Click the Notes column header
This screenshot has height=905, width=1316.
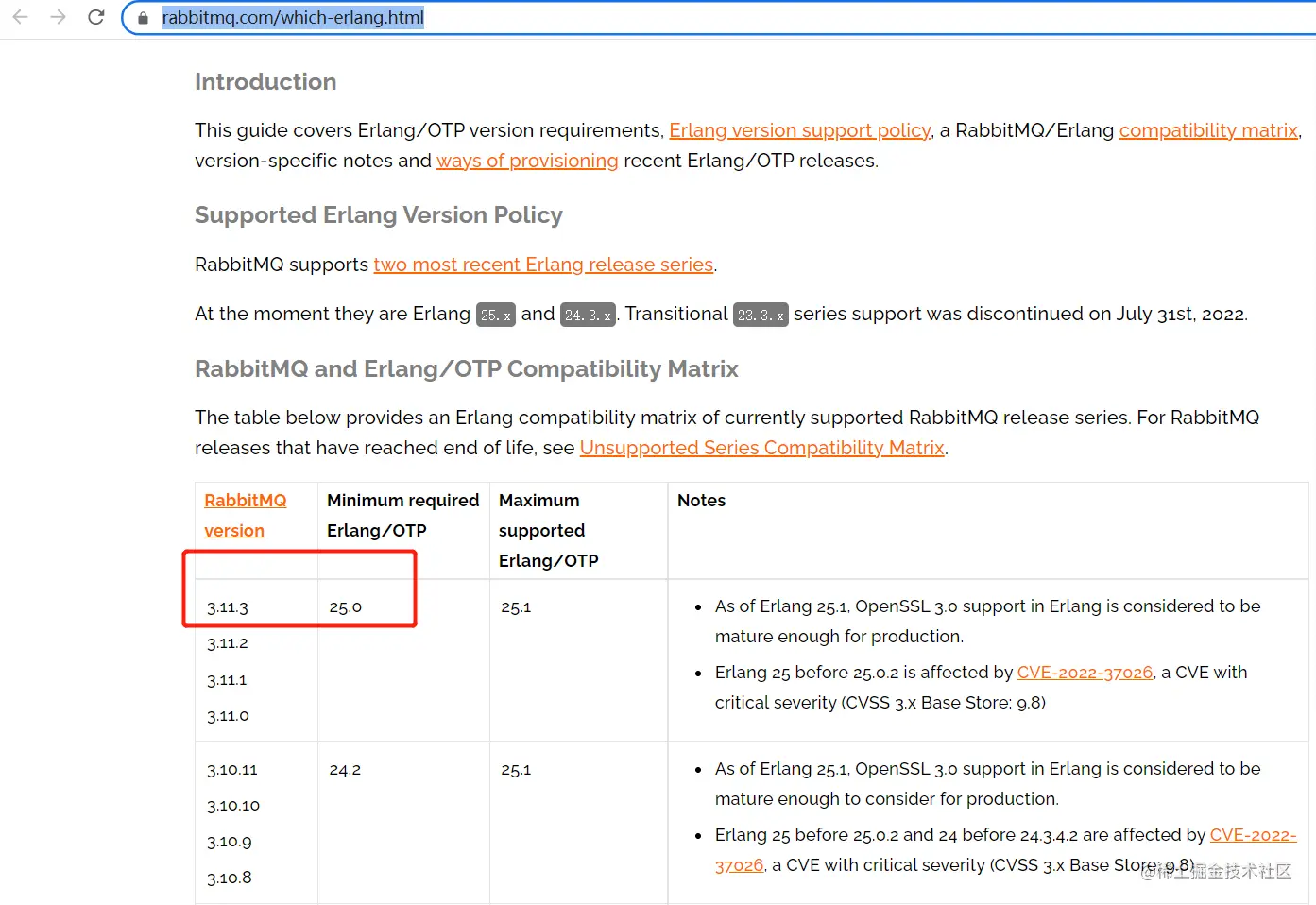702,501
